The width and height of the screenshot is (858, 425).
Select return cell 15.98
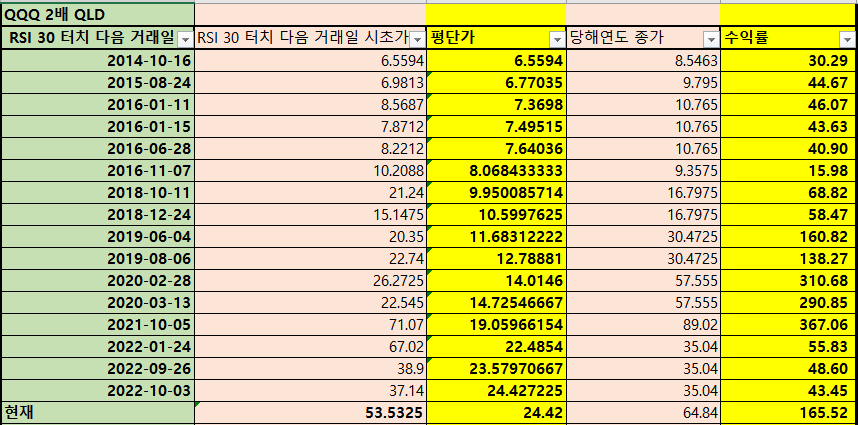[x=787, y=171]
